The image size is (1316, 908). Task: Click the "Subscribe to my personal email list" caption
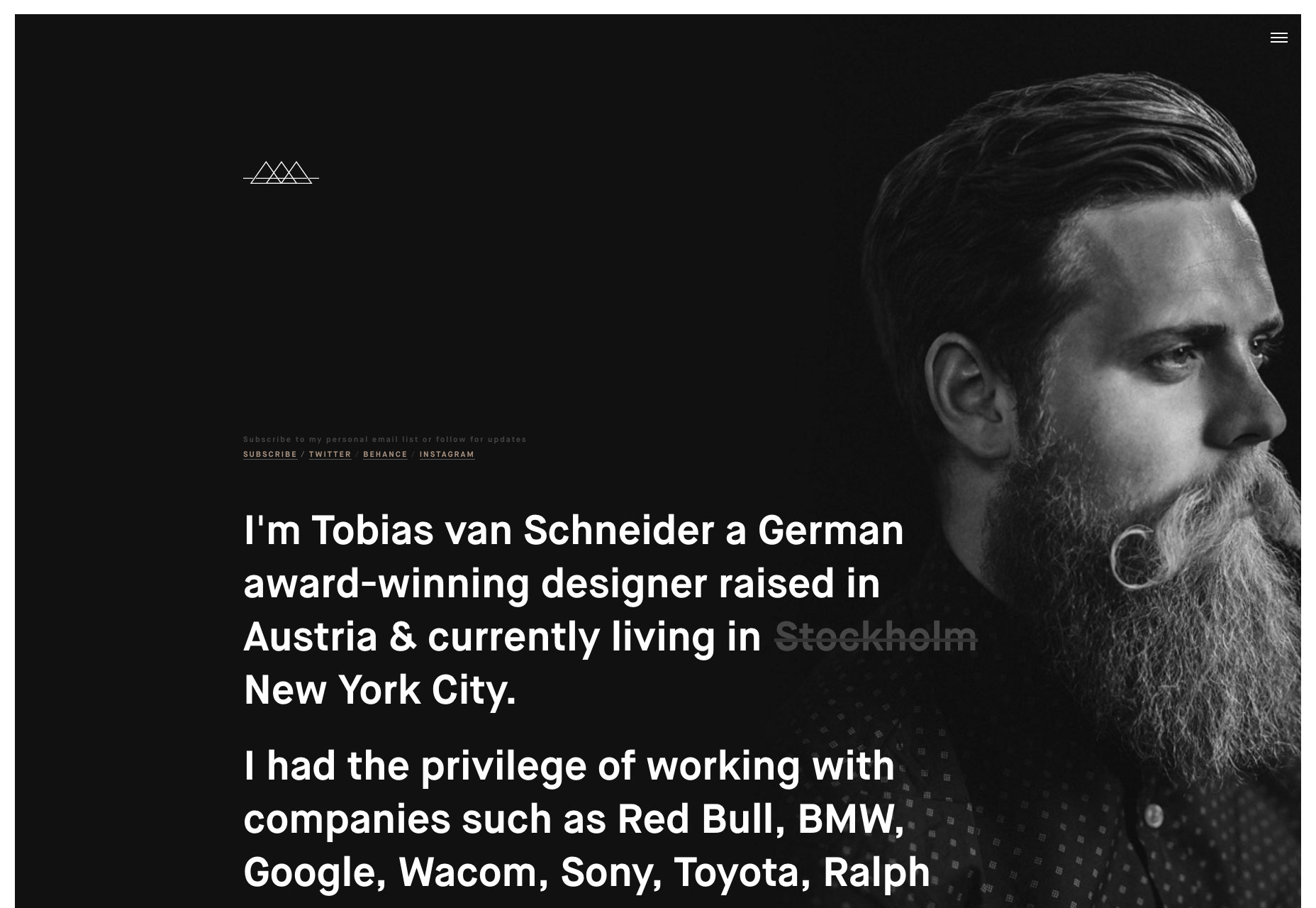384,440
